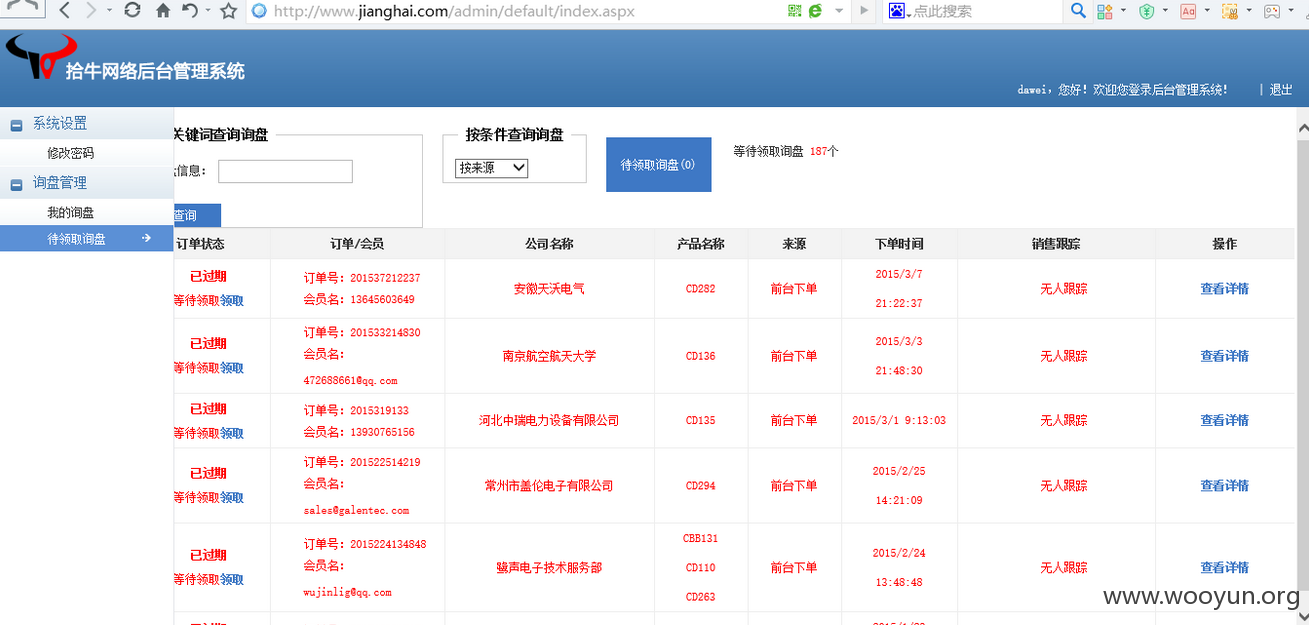Click the 退出 logout link
The height and width of the screenshot is (625, 1309).
(x=1281, y=90)
